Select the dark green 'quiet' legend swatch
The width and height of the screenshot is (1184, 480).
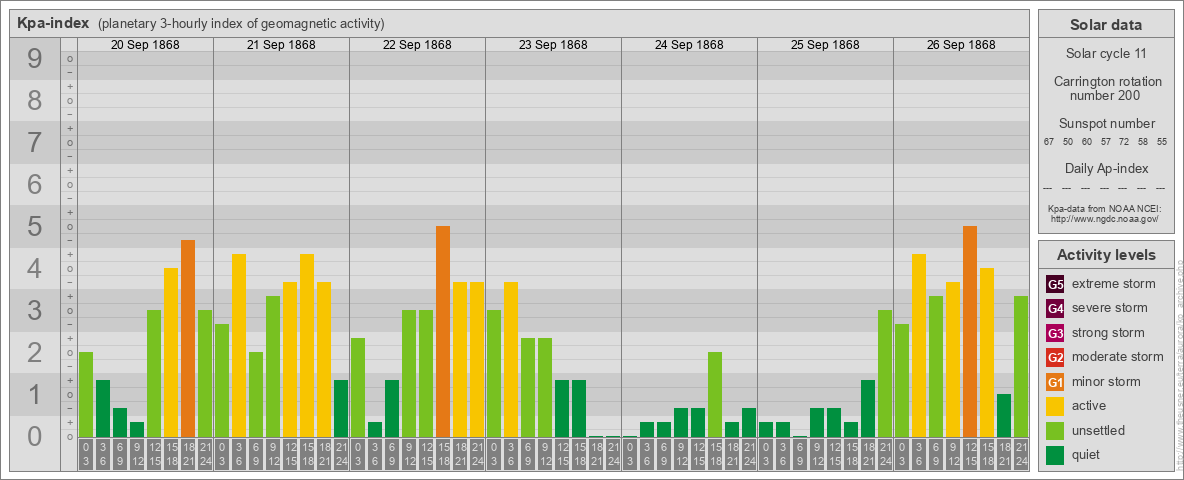pyautogui.click(x=1055, y=455)
